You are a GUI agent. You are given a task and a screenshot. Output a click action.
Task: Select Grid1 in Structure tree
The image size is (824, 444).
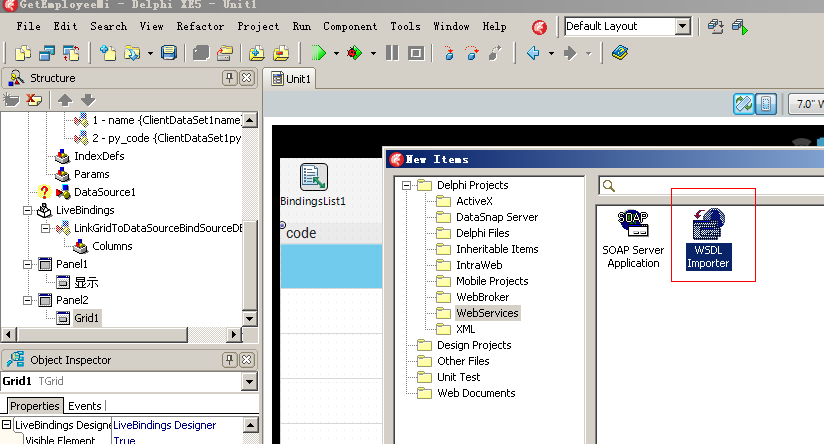point(86,318)
